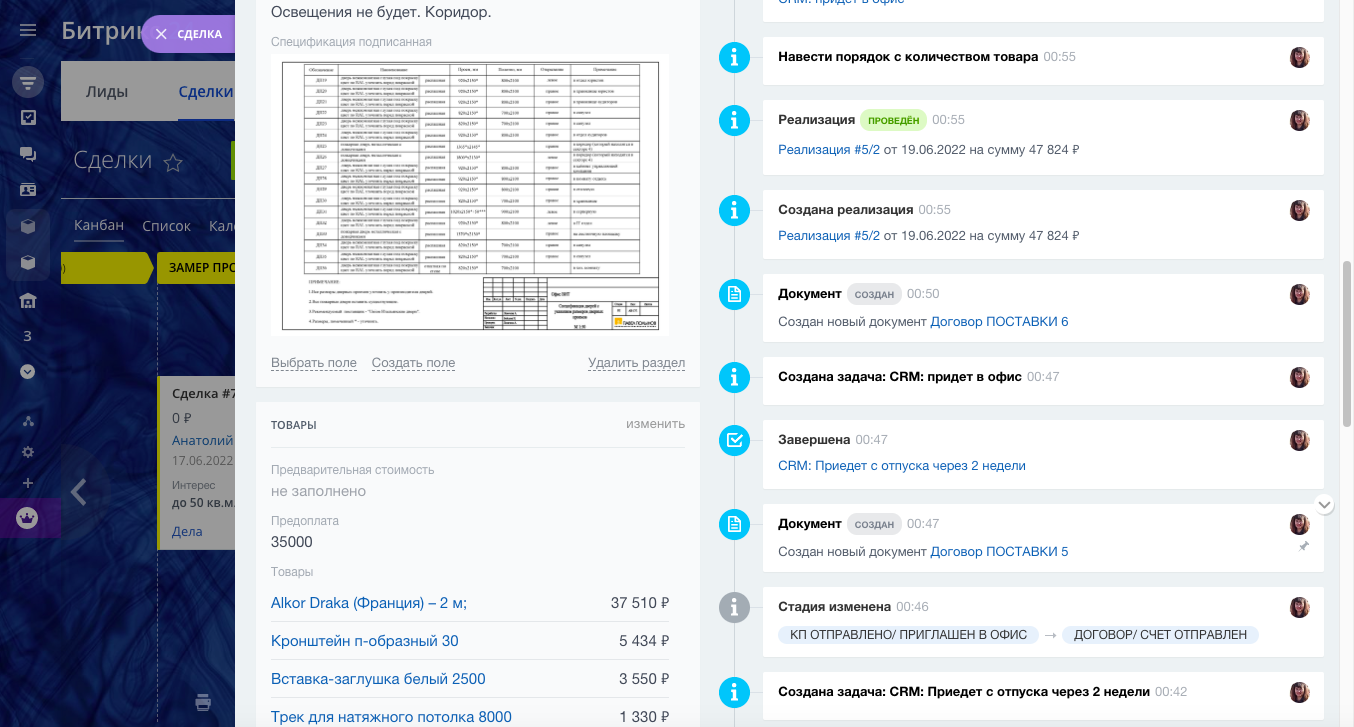
Task: Select the Канбан view tab
Action: pos(99,225)
